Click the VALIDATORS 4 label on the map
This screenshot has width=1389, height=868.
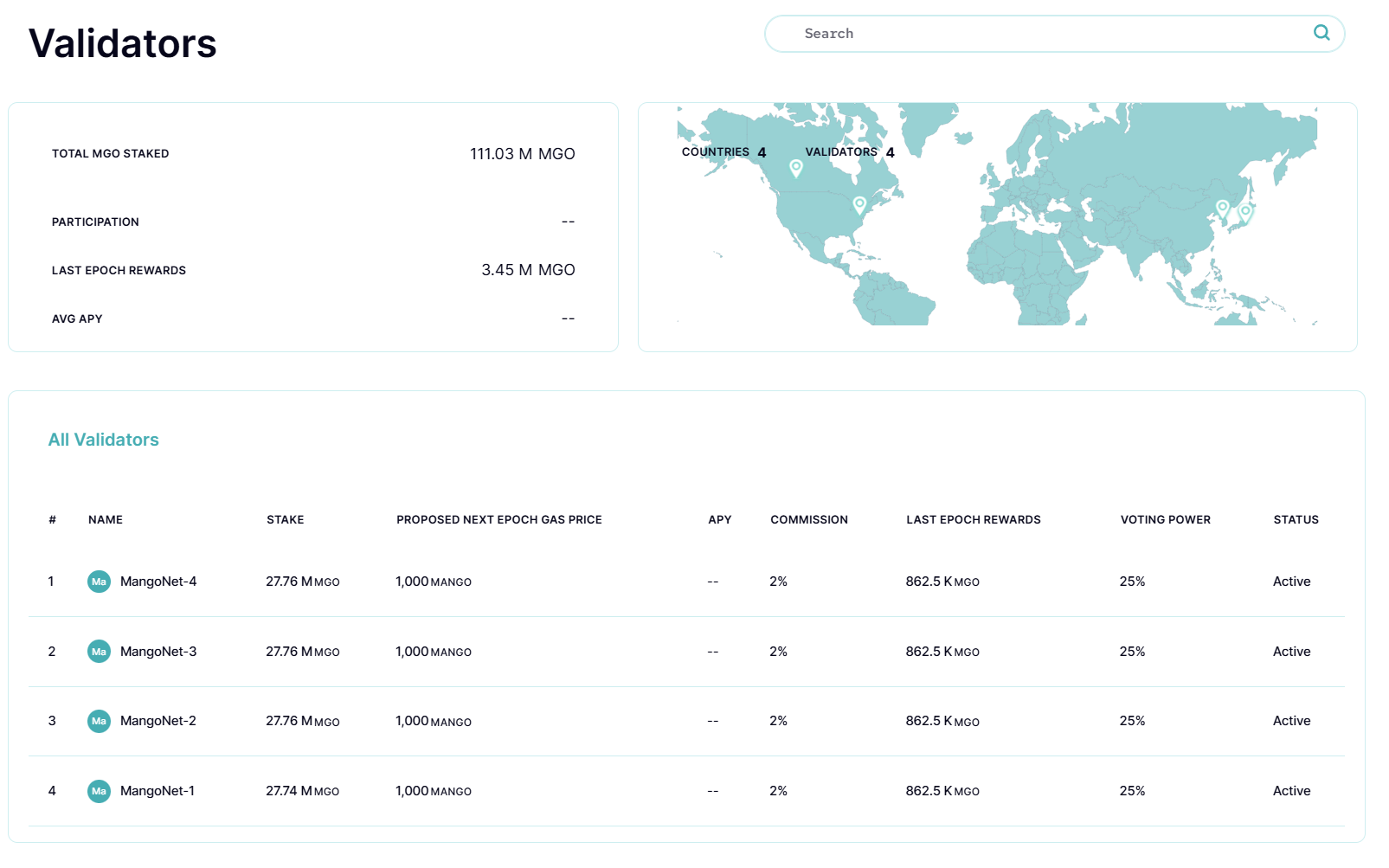848,151
